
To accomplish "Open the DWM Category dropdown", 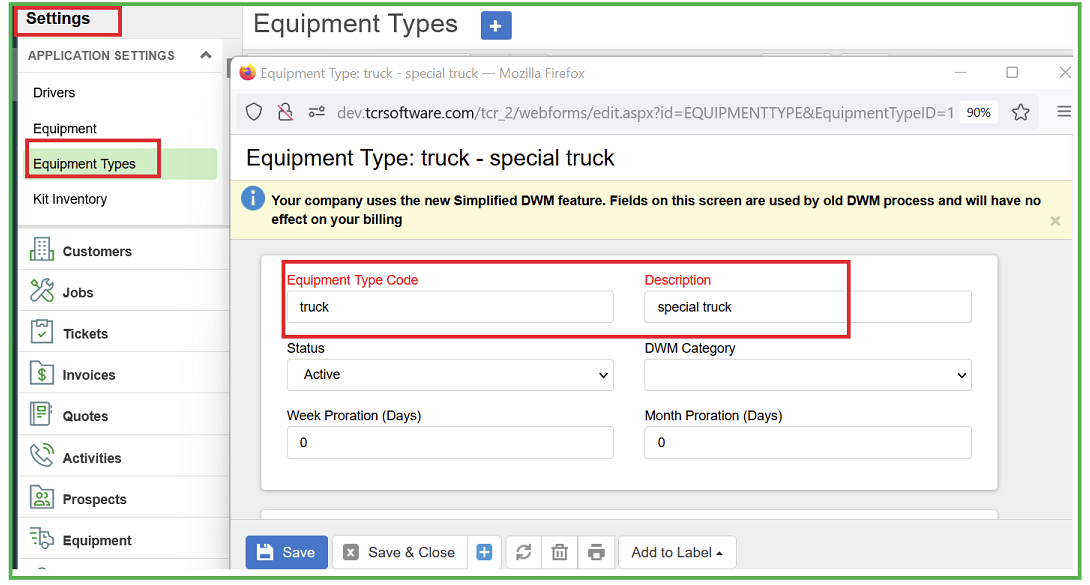I will pos(808,375).
